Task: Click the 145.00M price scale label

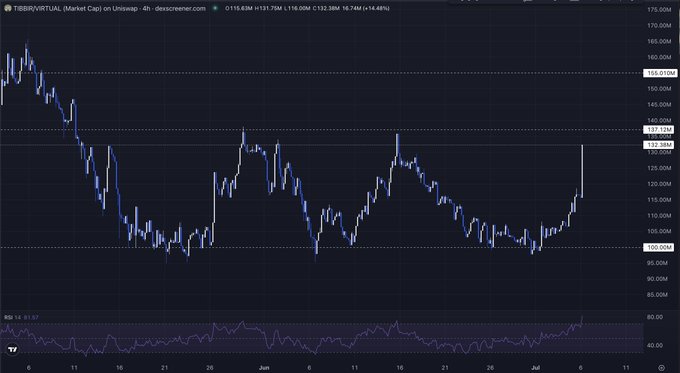Action: pos(659,105)
